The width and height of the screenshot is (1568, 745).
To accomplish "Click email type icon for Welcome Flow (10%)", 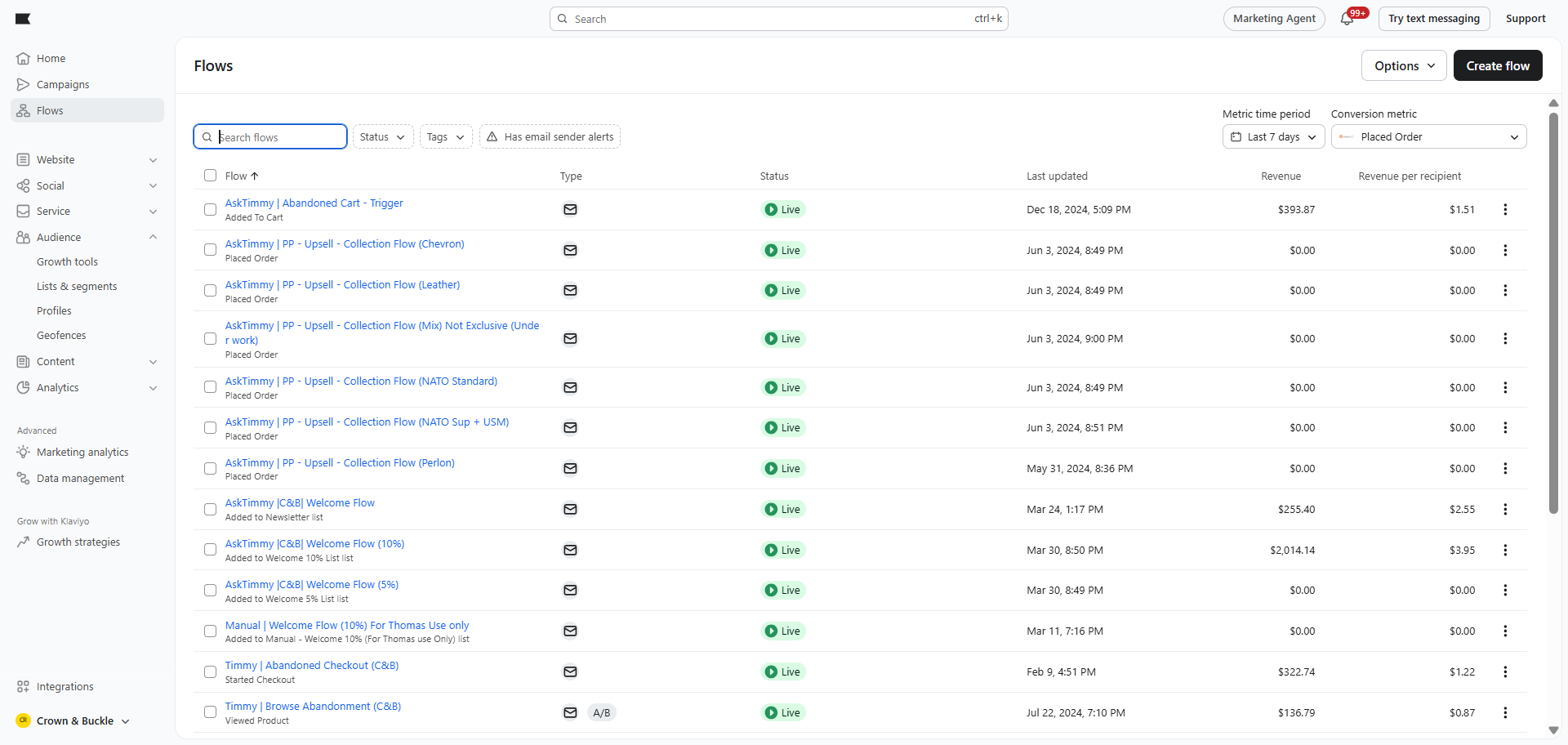I will (570, 550).
